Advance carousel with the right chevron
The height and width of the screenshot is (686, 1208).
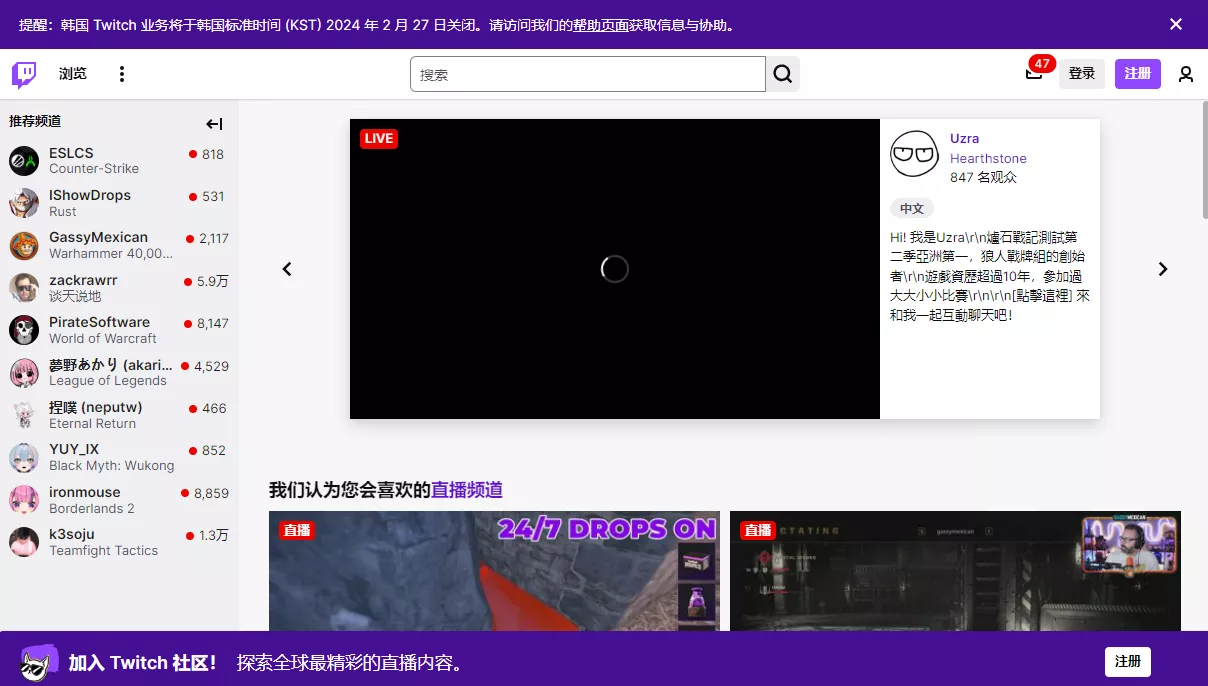(1162, 268)
